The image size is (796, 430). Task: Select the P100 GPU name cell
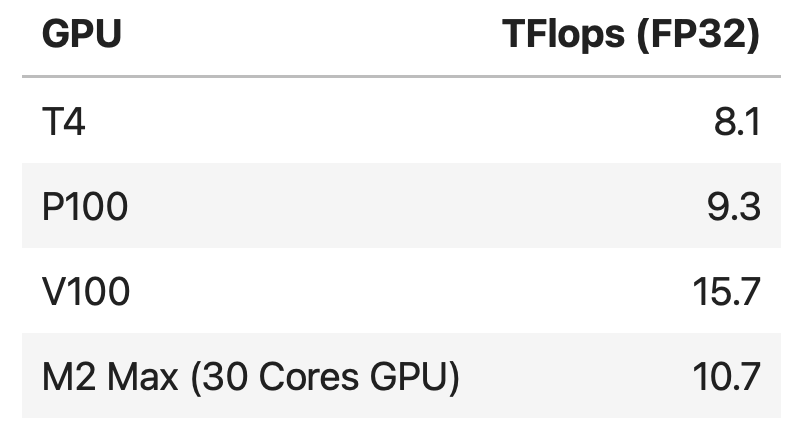coord(85,207)
